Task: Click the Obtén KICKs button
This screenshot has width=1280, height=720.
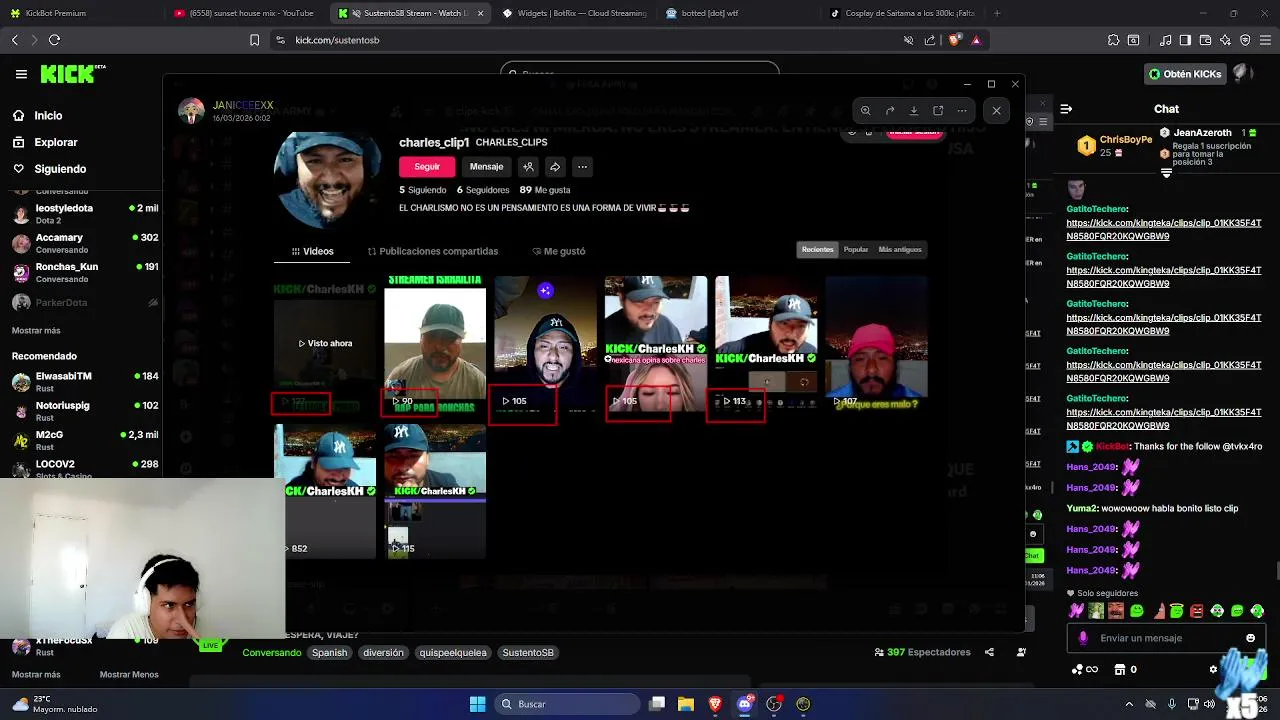Action: [1185, 74]
